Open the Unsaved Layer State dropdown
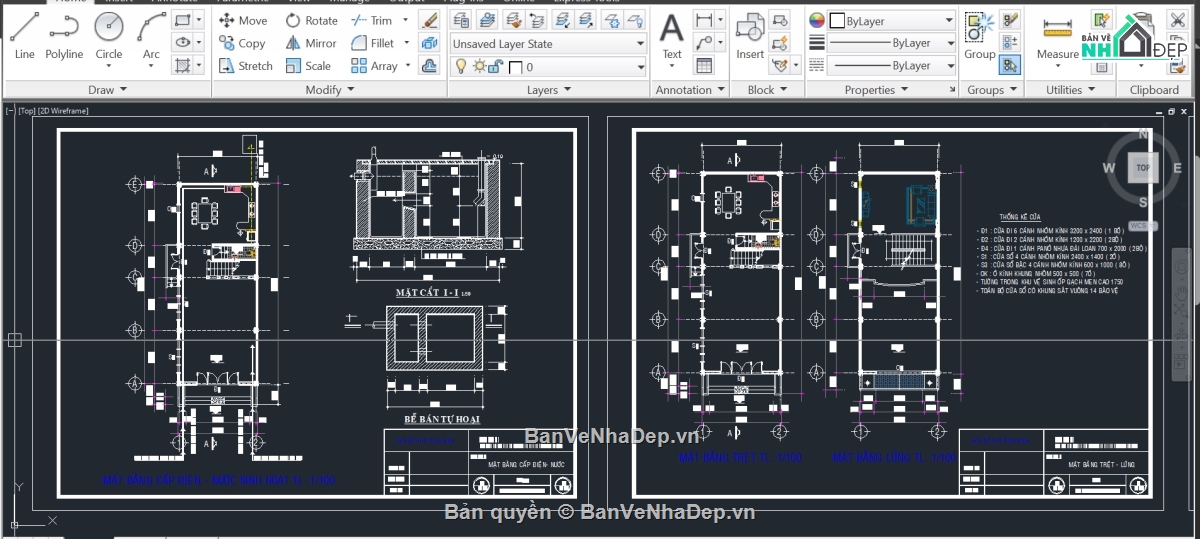The image size is (1200, 539). pos(548,44)
